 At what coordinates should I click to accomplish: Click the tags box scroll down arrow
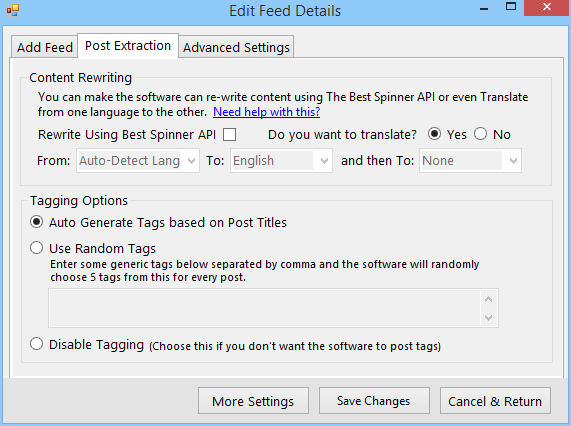[489, 317]
